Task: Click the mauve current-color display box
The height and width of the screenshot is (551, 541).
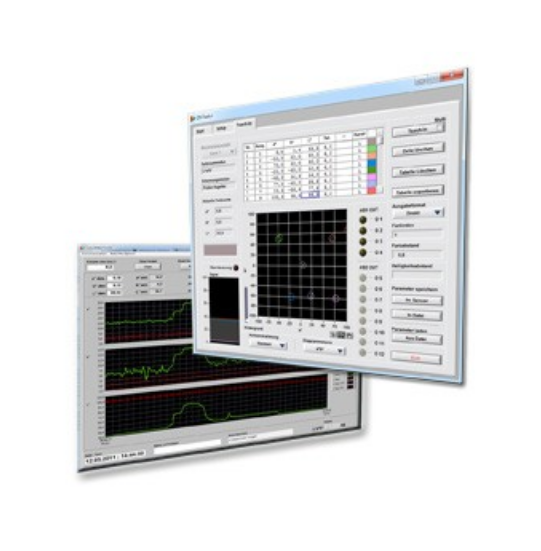Action: pos(220,249)
